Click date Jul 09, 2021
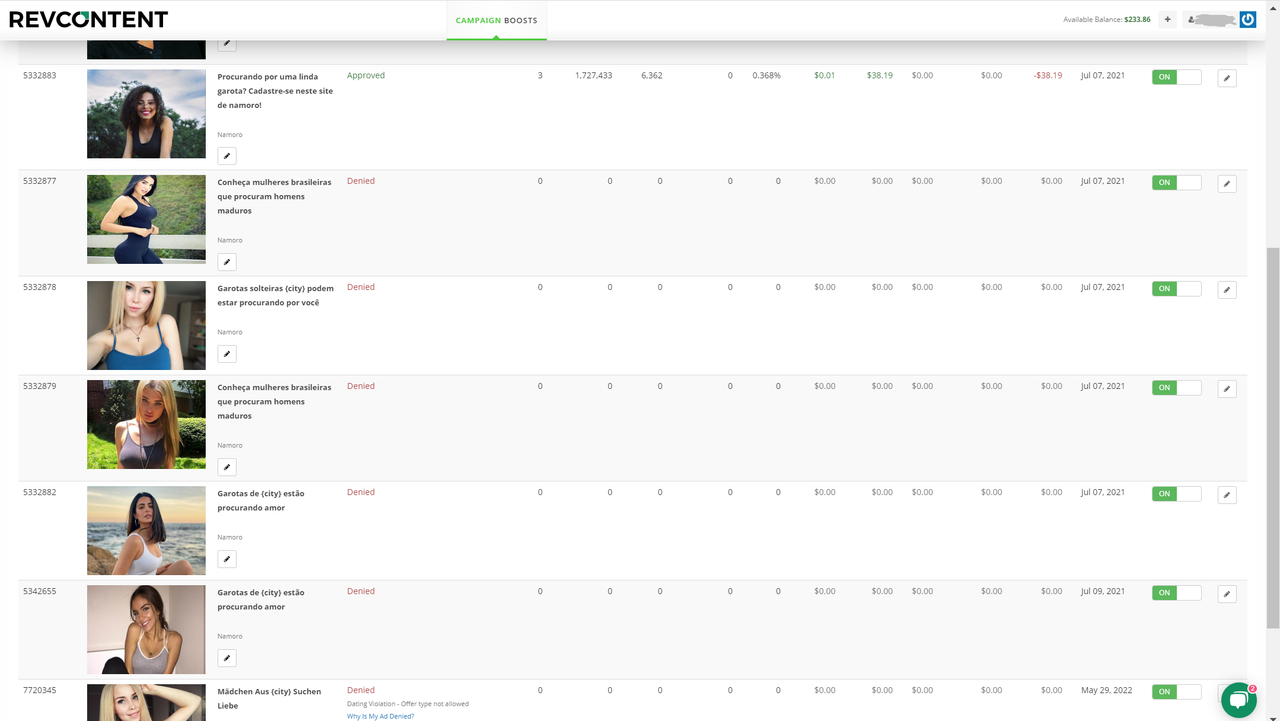This screenshot has width=1280, height=721. click(1103, 592)
